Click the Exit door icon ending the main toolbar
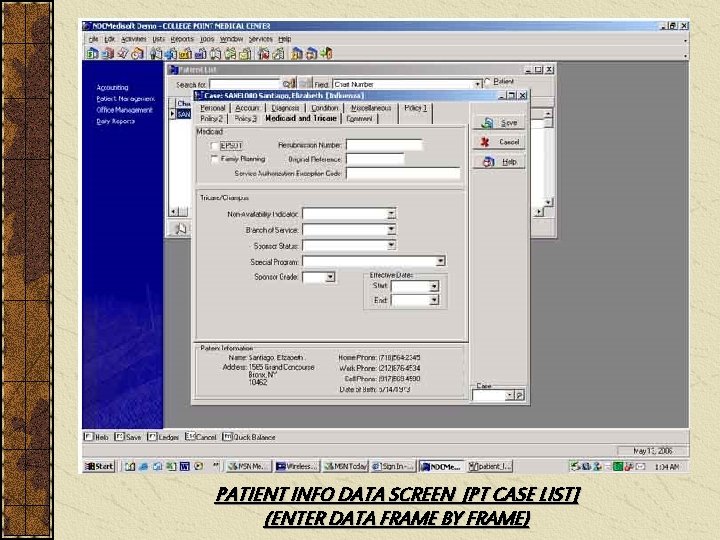This screenshot has width=720, height=540. [326, 53]
